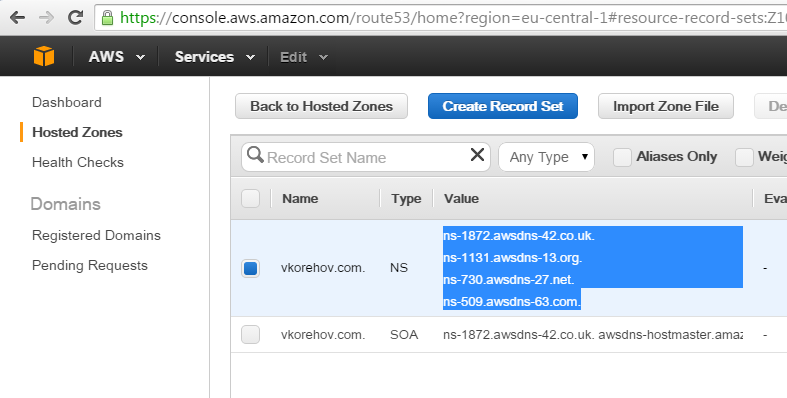The height and width of the screenshot is (398, 787).
Task: Clear the Record Set Name search with X
Action: click(x=477, y=155)
